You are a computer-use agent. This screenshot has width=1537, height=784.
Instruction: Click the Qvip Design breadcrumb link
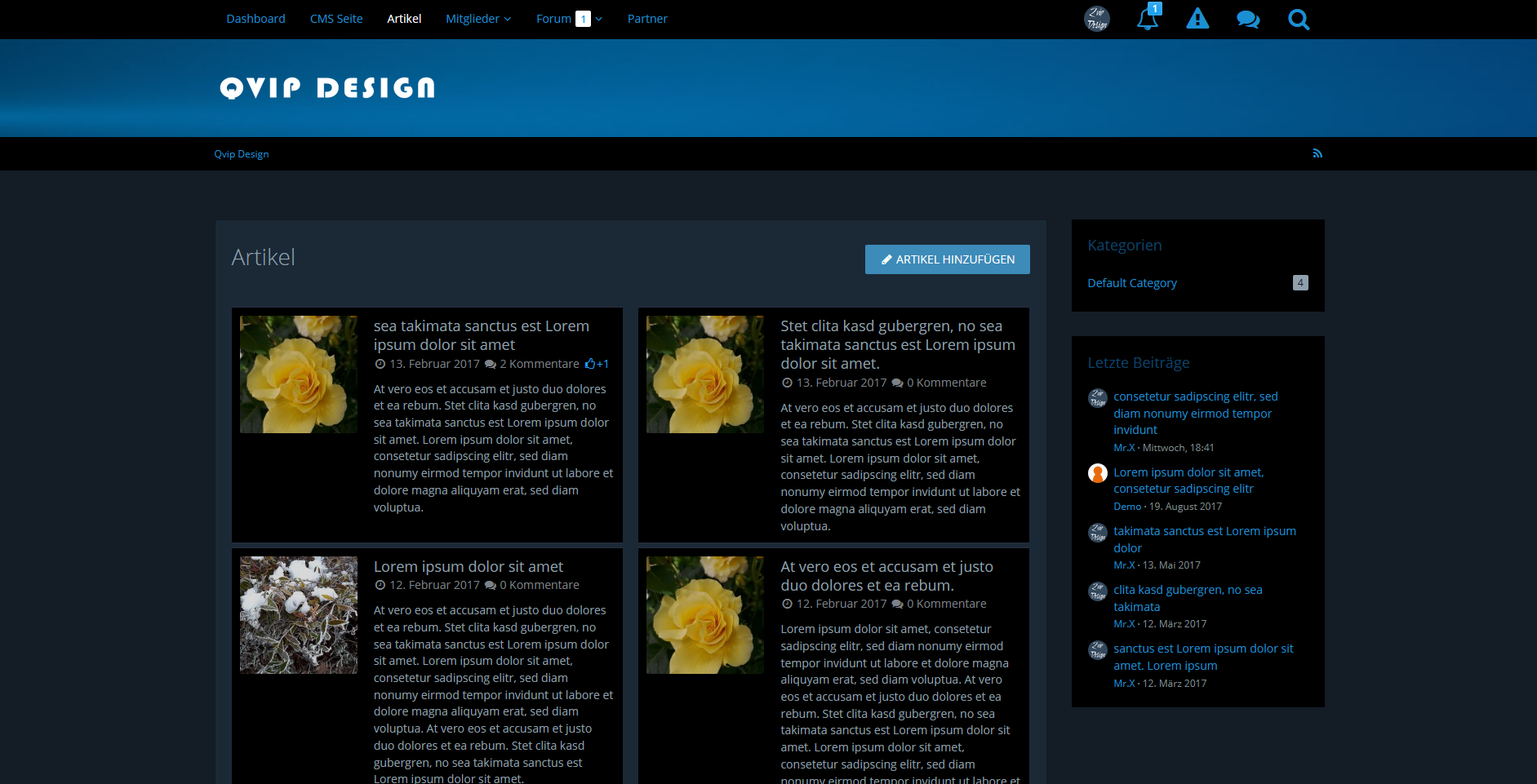[242, 154]
